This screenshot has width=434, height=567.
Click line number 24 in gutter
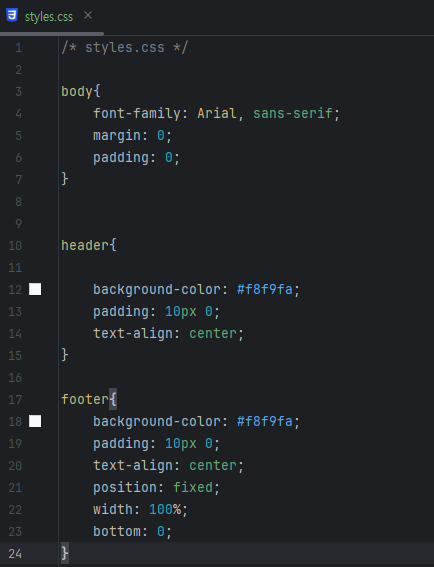click(x=15, y=554)
